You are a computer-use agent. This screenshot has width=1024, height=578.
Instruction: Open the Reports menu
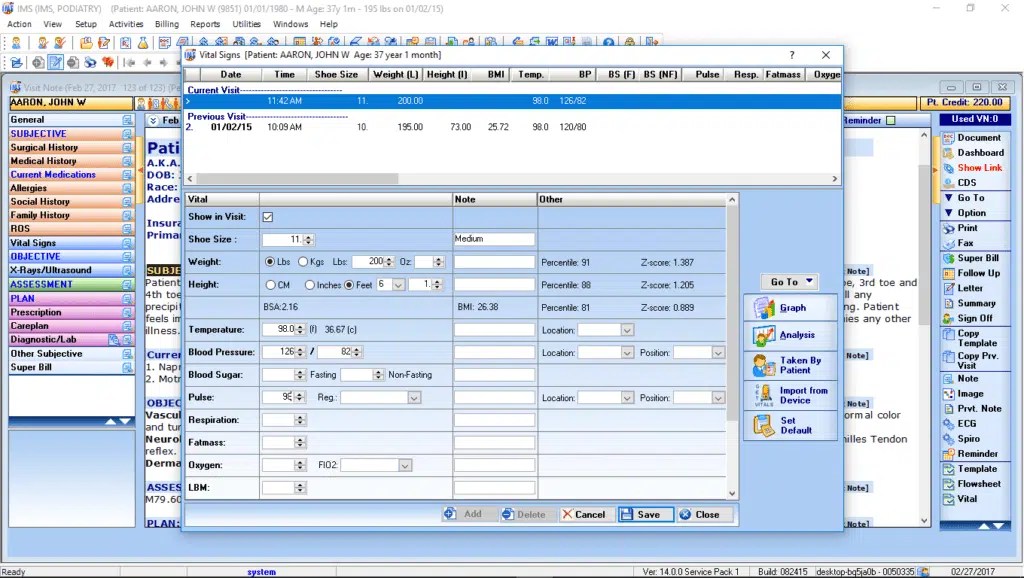205,24
